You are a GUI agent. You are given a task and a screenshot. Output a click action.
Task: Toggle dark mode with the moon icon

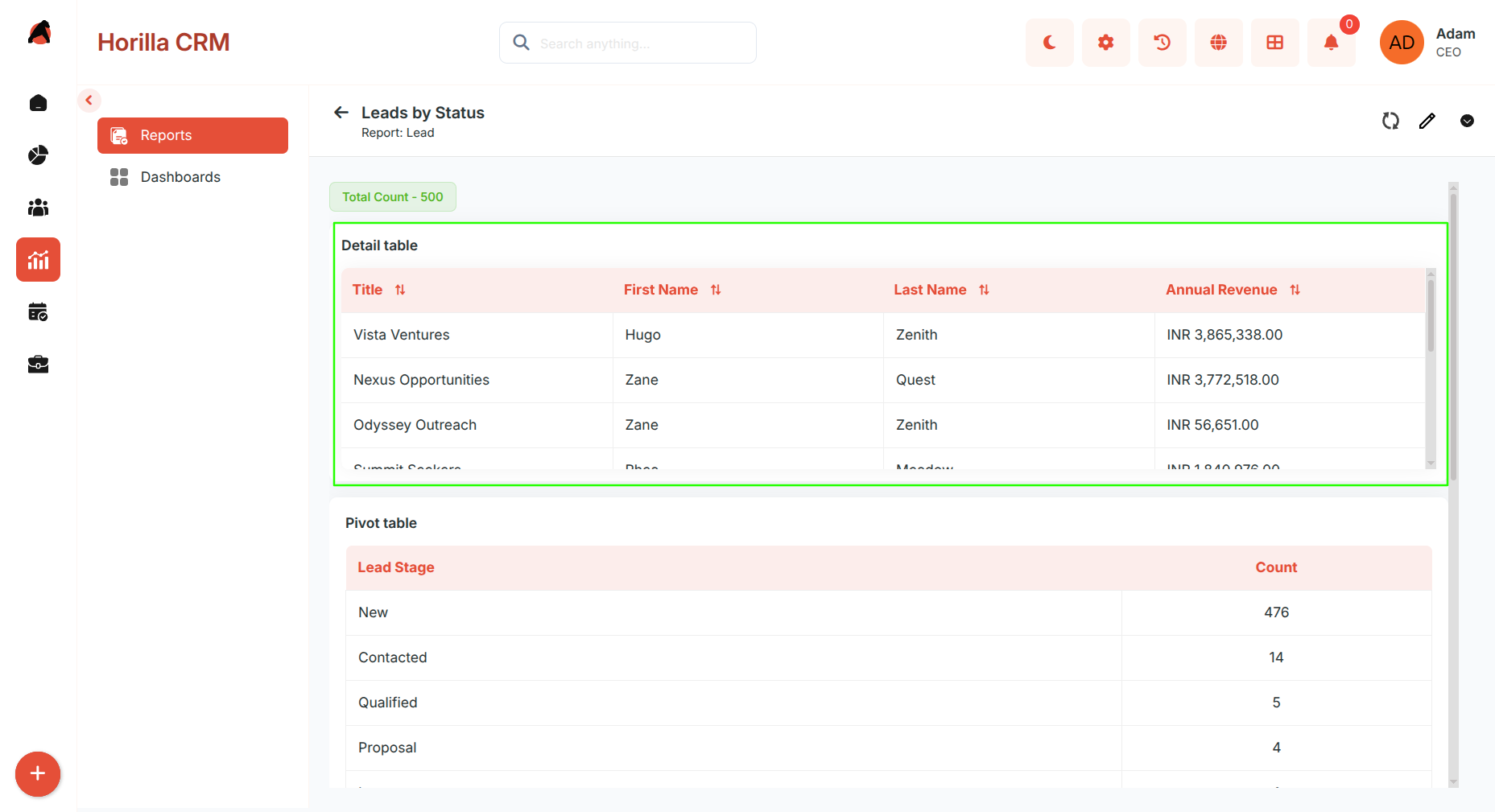1049,43
